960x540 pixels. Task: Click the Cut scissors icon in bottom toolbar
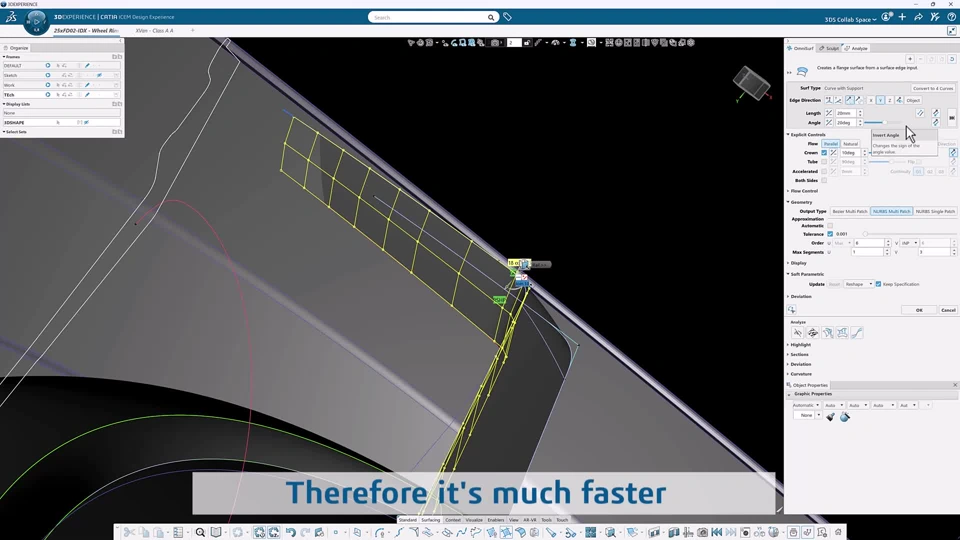pyautogui.click(x=129, y=532)
